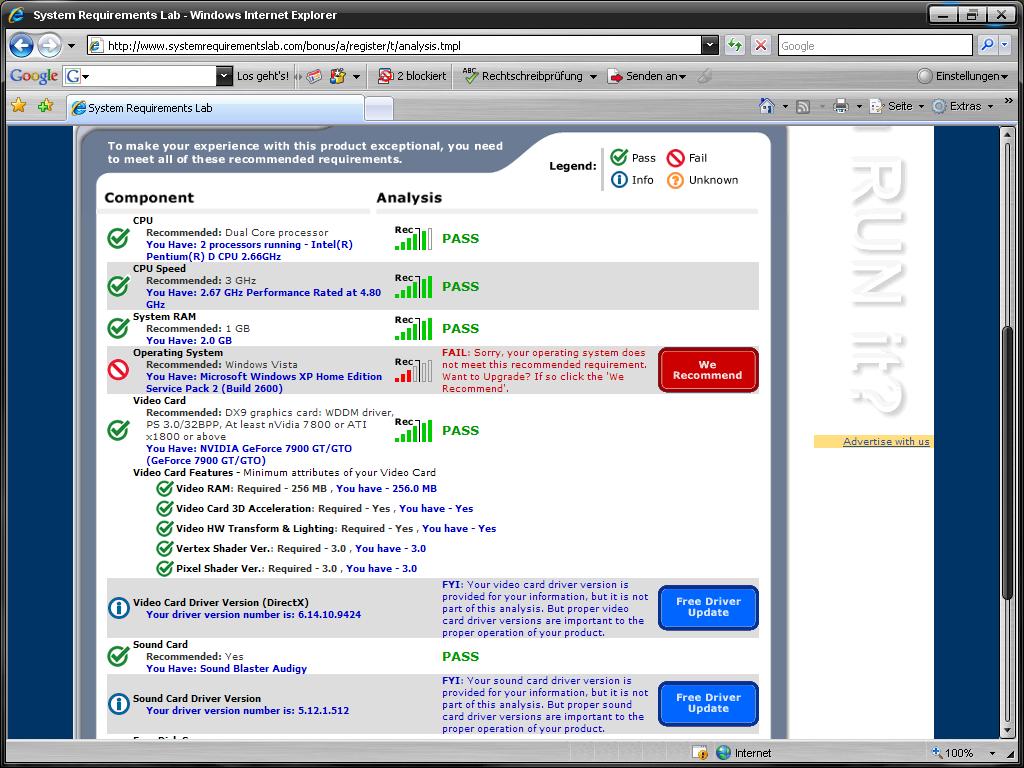Screen dimensions: 1024x768
Task: Click the vertical scrollbar down arrow
Action: (1010, 733)
